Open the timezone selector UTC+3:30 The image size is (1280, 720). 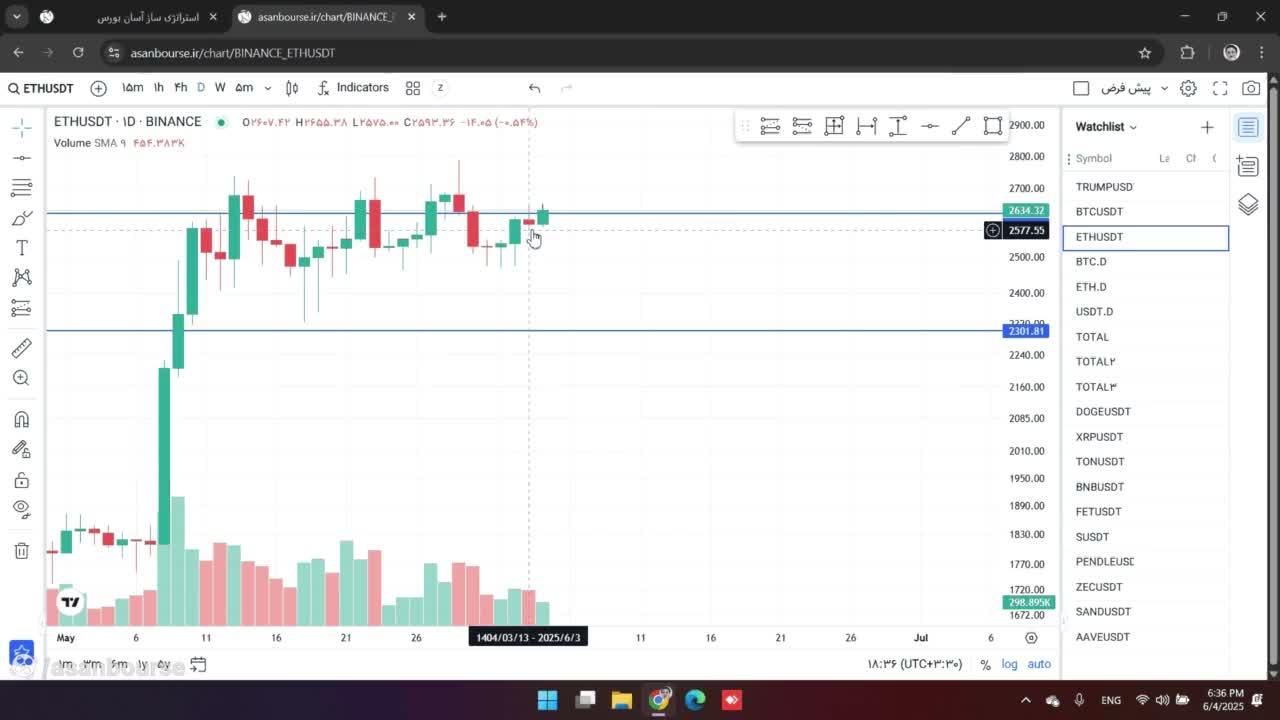[x=915, y=664]
